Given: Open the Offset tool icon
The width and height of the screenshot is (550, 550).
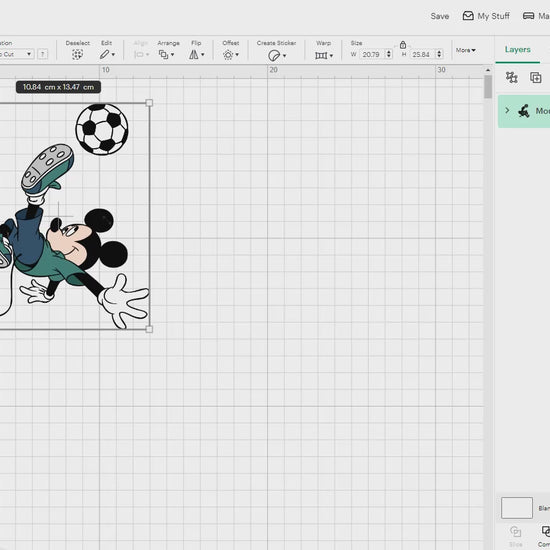Looking at the screenshot, I should [x=228, y=55].
